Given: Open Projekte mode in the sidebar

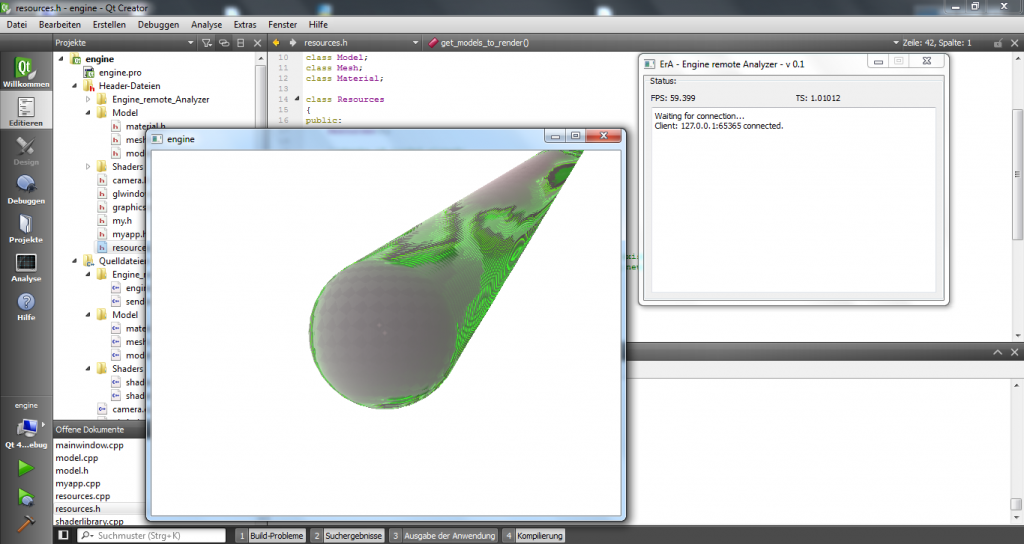Looking at the screenshot, I should 25,227.
